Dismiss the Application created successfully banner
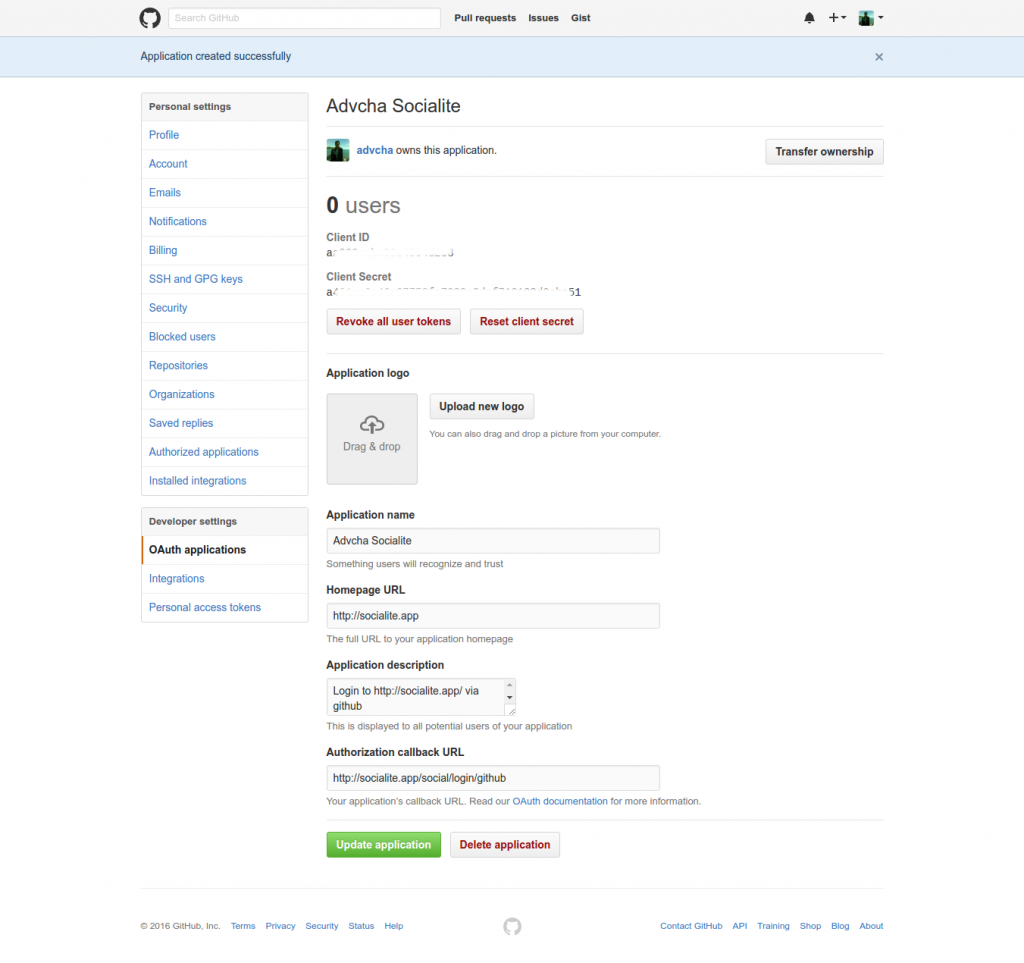1024x963 pixels. coord(878,56)
